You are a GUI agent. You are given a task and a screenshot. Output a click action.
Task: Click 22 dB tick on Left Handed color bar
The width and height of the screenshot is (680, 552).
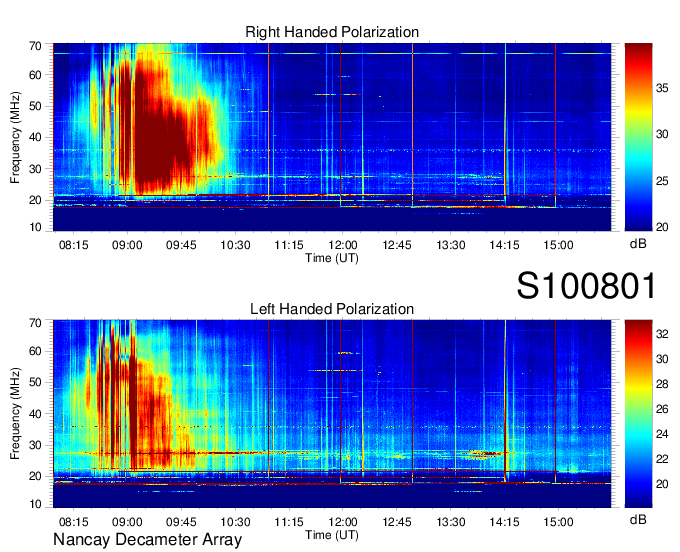(662, 459)
